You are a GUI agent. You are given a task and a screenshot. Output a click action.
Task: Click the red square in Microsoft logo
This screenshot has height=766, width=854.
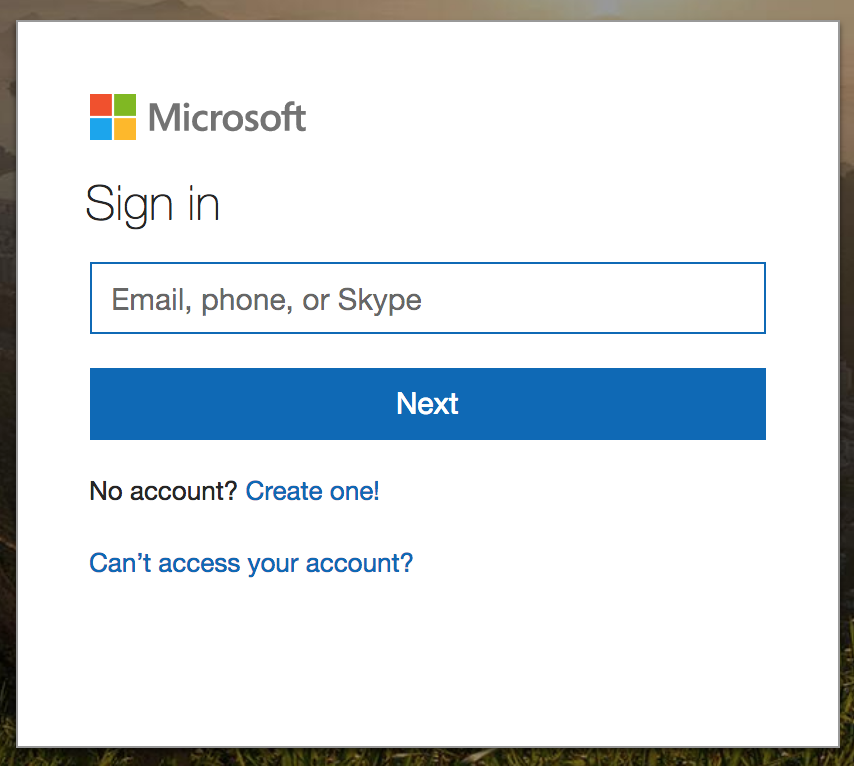click(101, 105)
